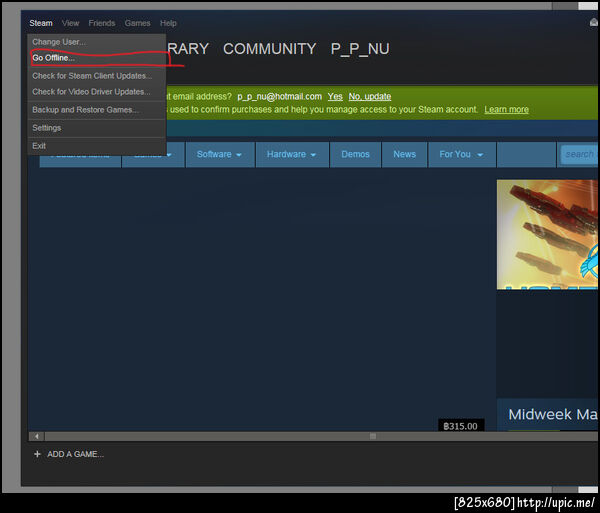Open the Friends menu
Image resolution: width=600 pixels, height=513 pixels.
pyautogui.click(x=102, y=23)
